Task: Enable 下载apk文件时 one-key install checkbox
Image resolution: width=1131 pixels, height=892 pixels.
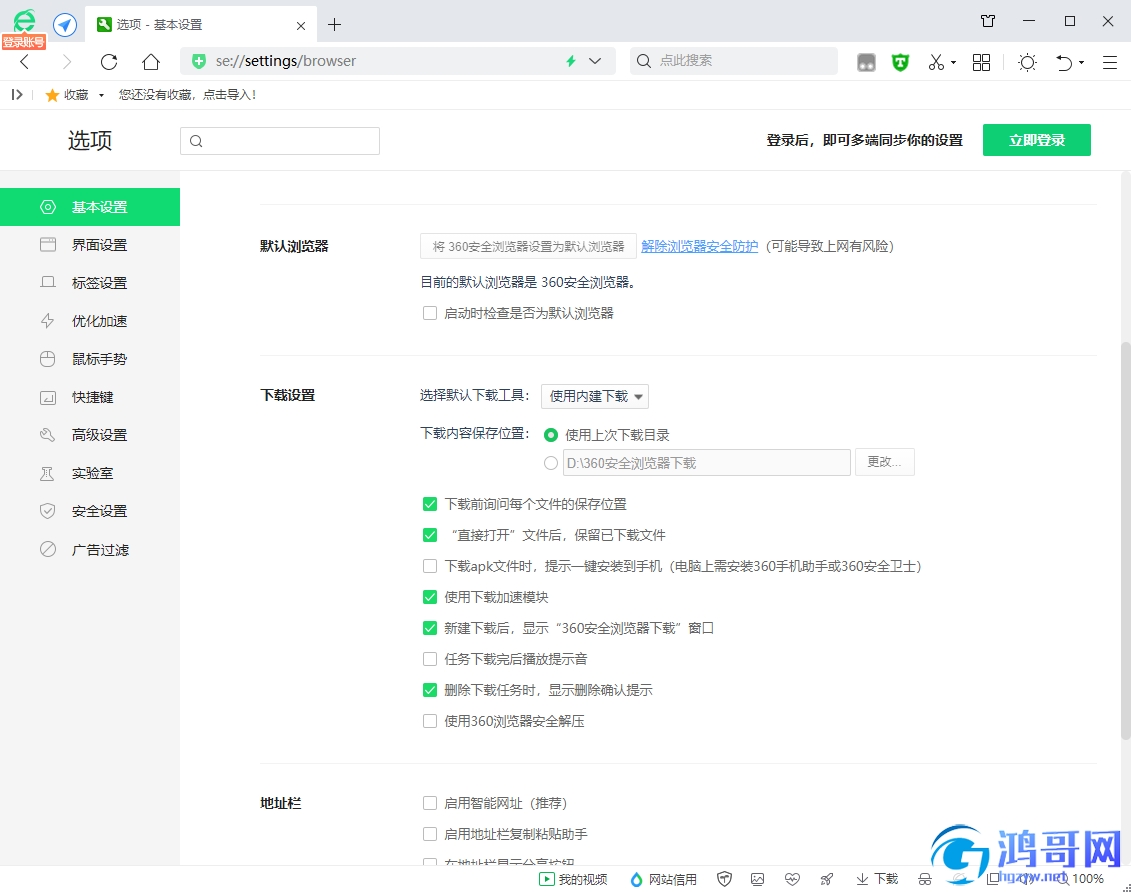Action: point(430,566)
